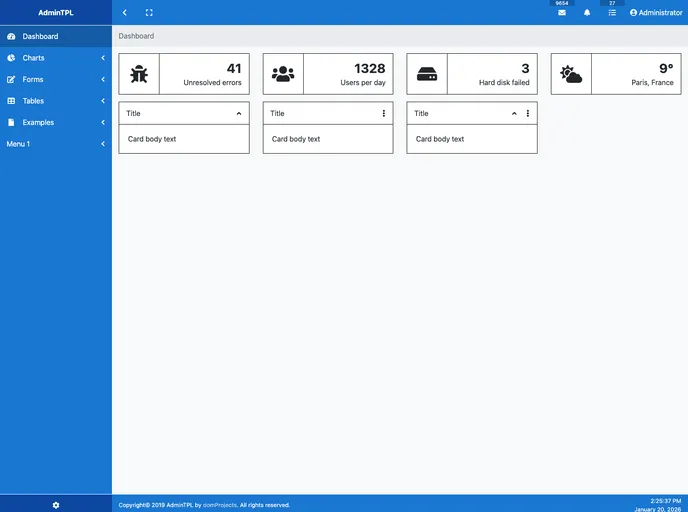Click the 2:25:37 PM footer clock

[666, 501]
